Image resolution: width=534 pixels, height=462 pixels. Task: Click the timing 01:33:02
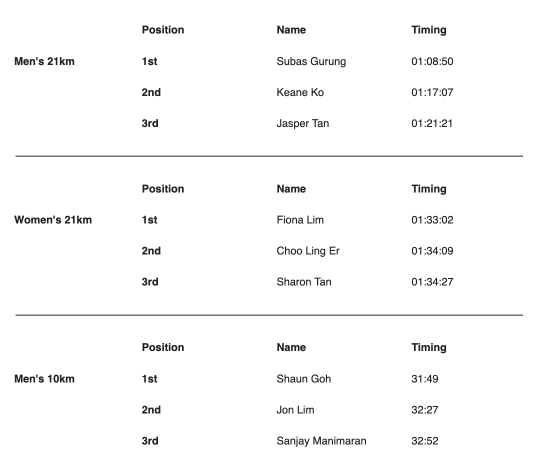coord(432,220)
